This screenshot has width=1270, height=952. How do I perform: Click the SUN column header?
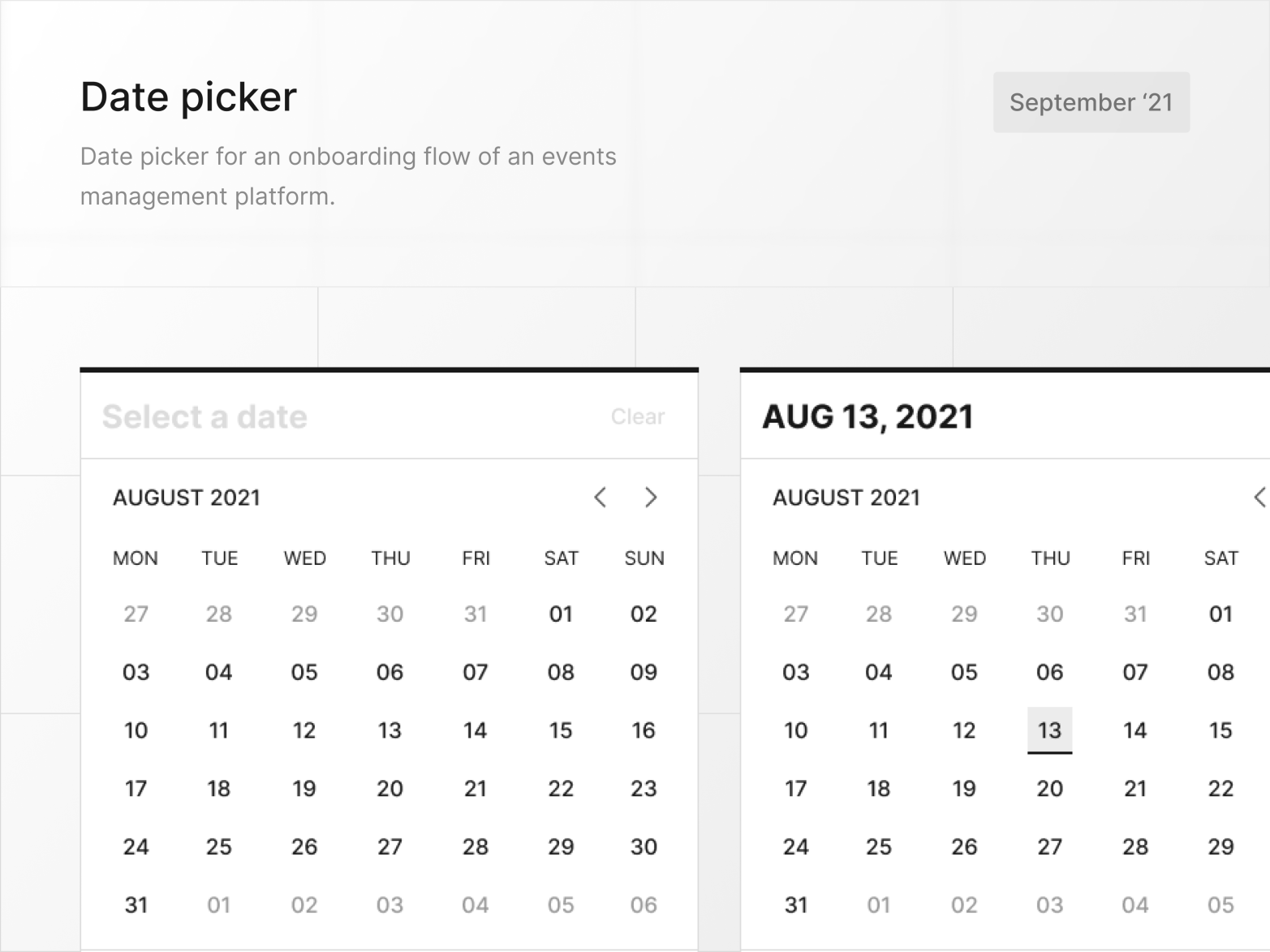644,558
